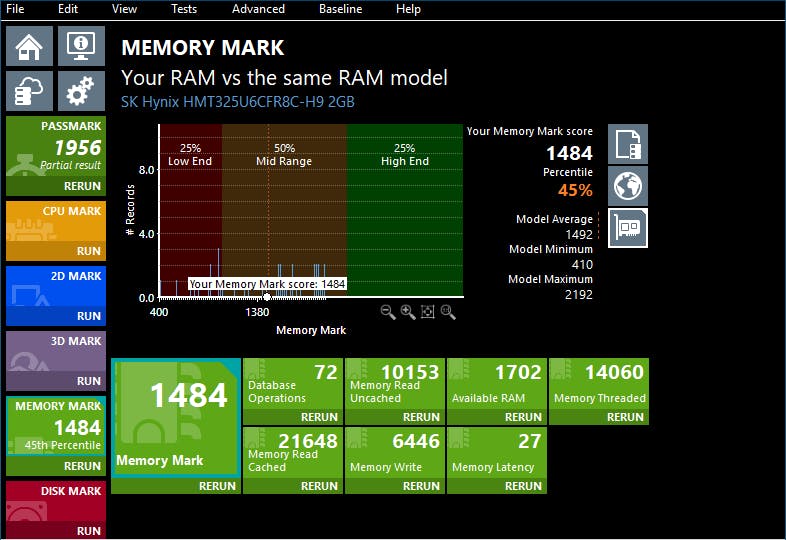The image size is (786, 540).
Task: Rerun the Memory Write test
Action: point(421,486)
